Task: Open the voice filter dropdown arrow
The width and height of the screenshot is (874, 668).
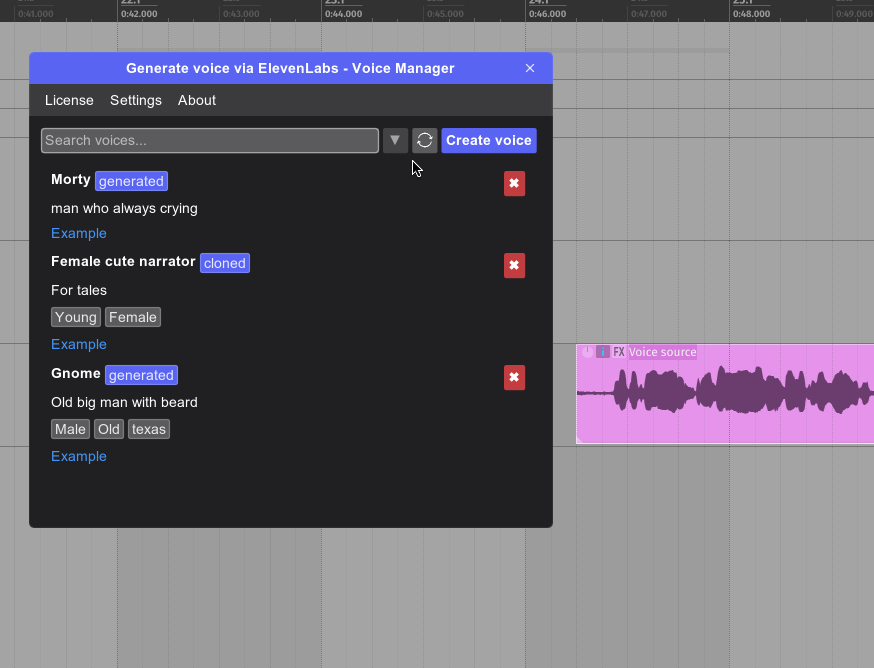Action: click(395, 140)
